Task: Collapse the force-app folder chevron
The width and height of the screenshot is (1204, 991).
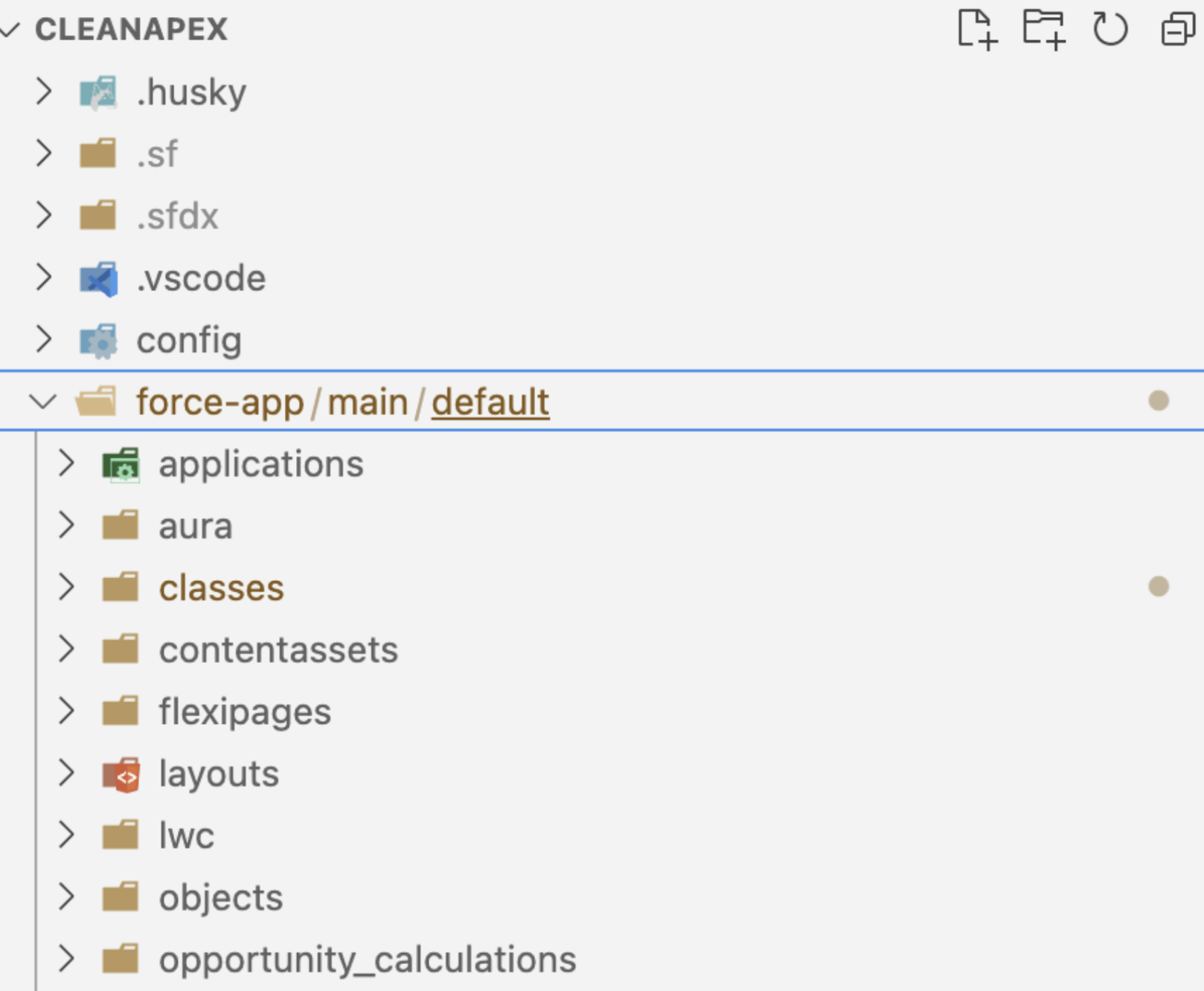Action: (43, 403)
